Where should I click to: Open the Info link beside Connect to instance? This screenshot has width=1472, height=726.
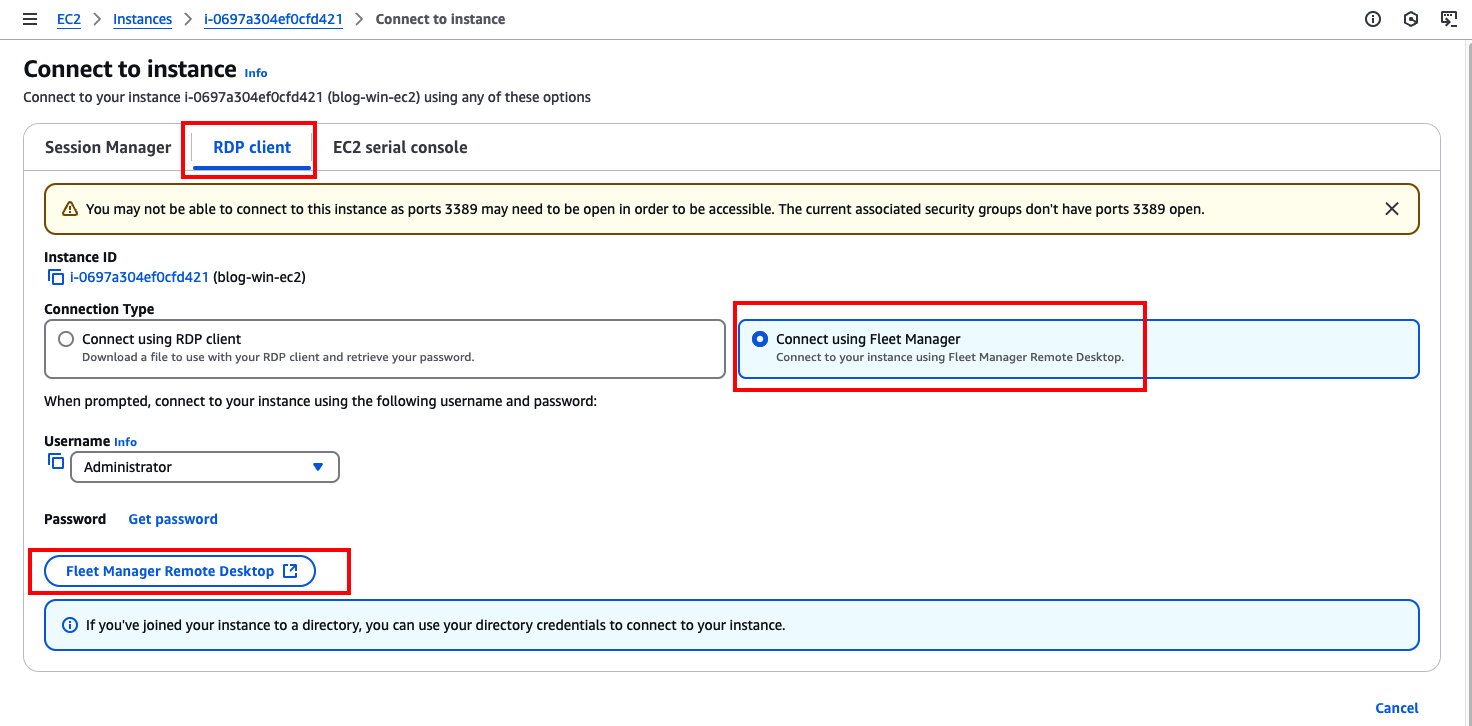point(256,73)
